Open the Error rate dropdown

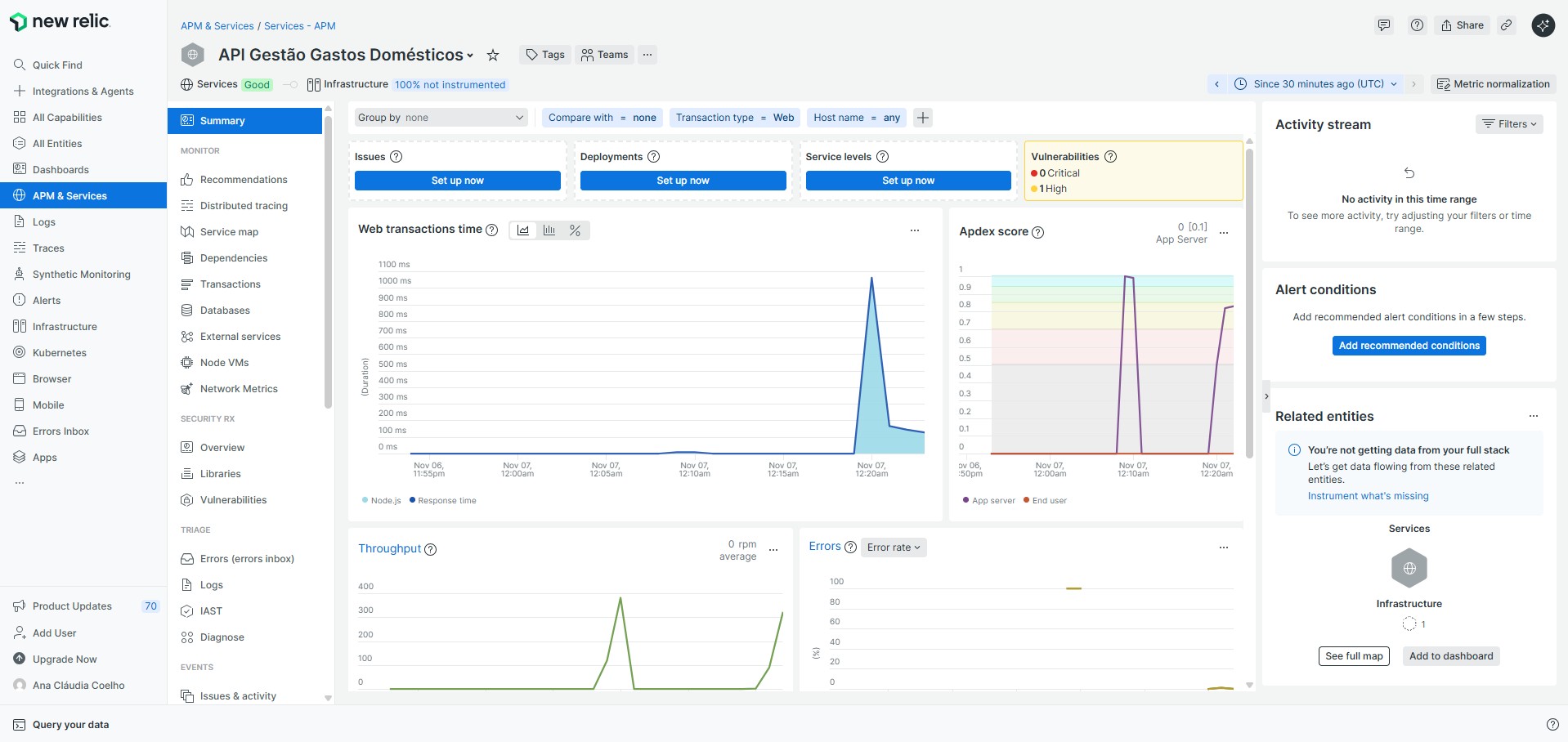894,548
